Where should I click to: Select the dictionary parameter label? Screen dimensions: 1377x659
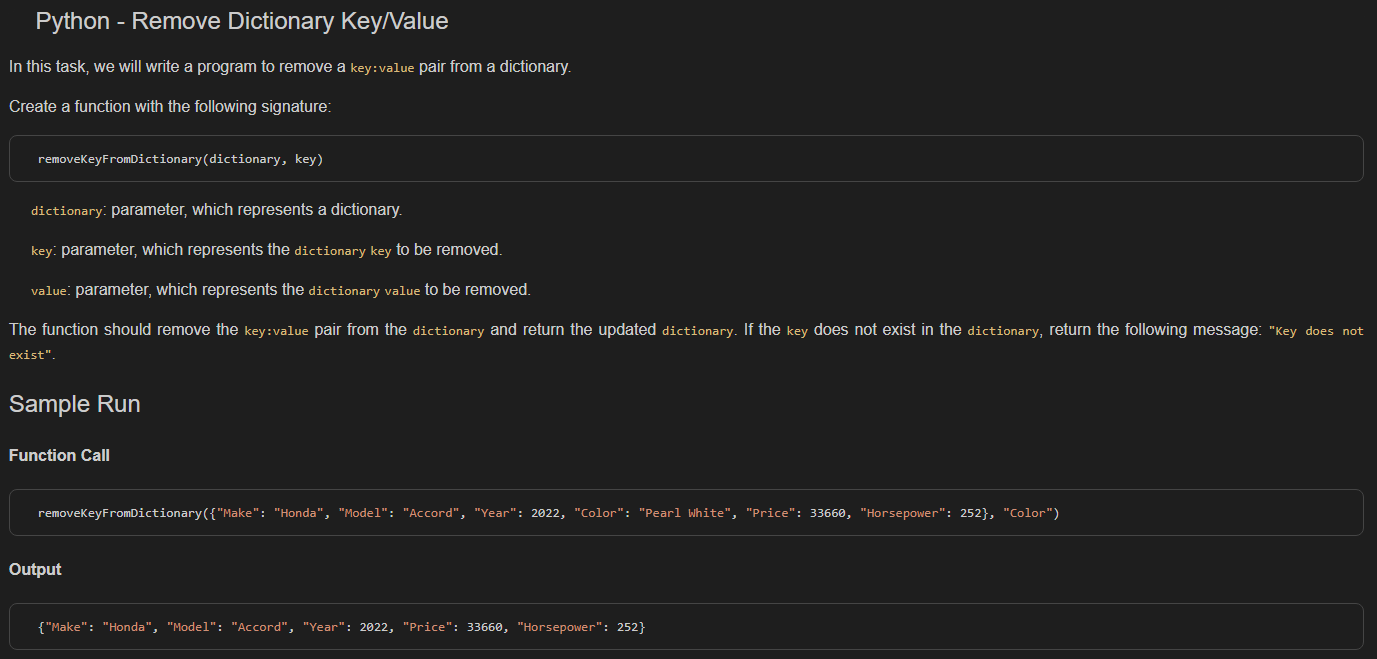pyautogui.click(x=66, y=210)
